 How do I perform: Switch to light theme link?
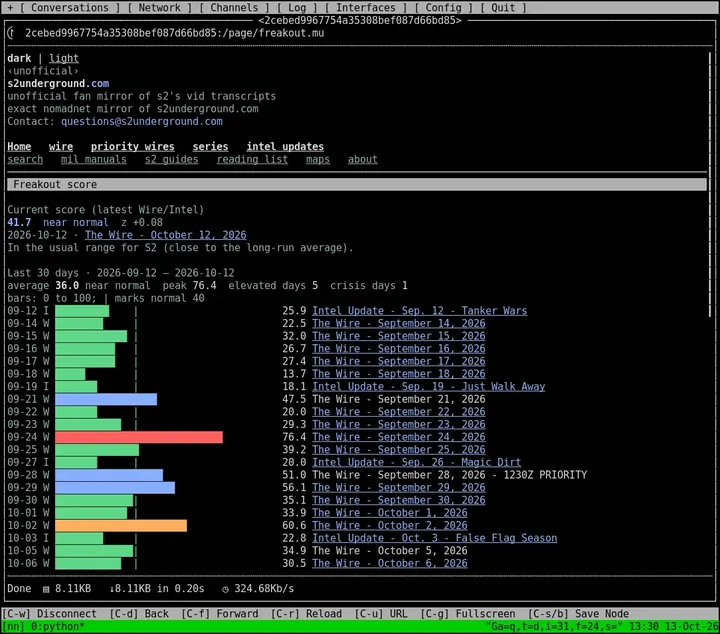pyautogui.click(x=64, y=58)
